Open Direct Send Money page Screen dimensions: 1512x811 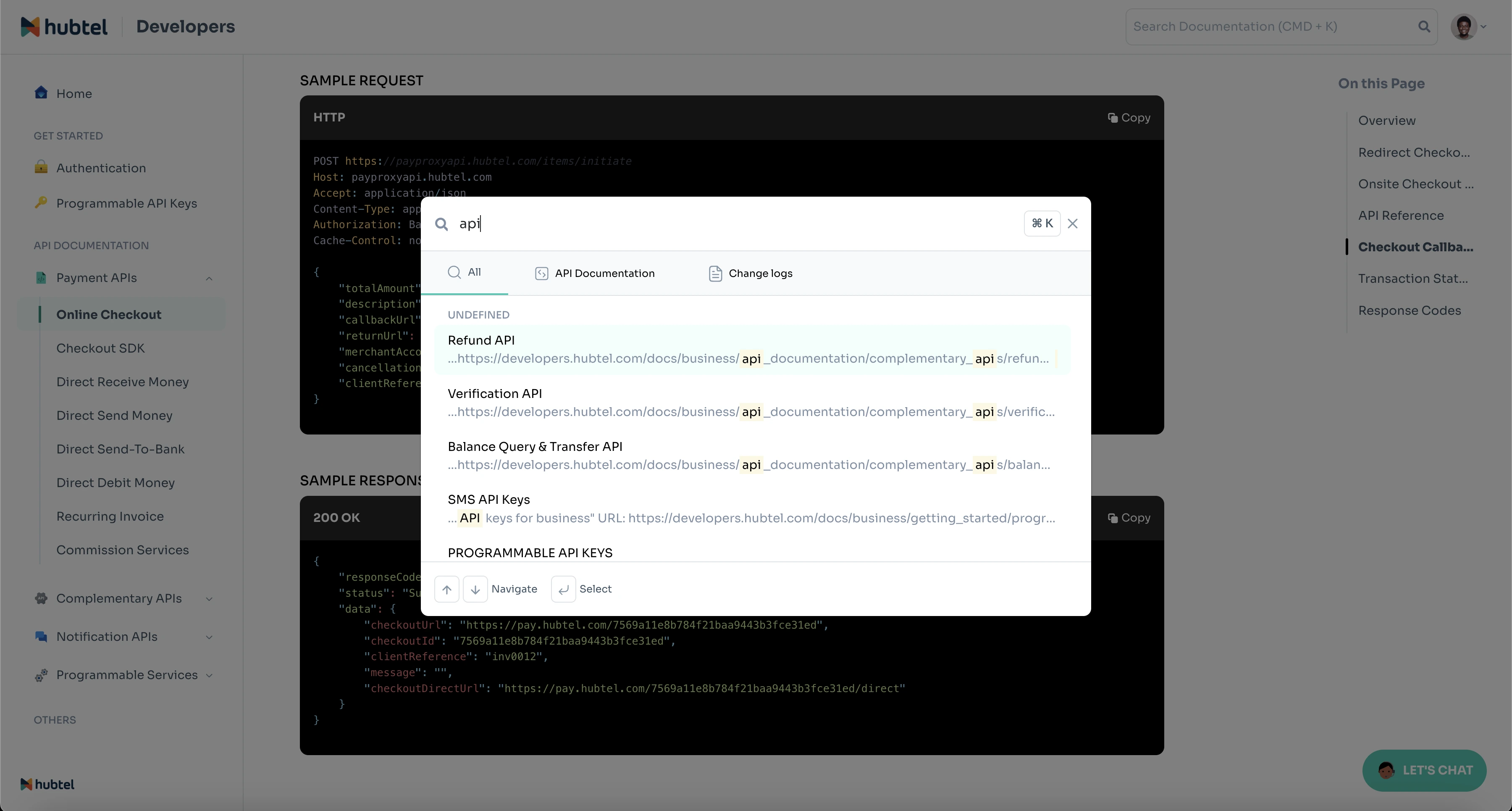[x=115, y=415]
